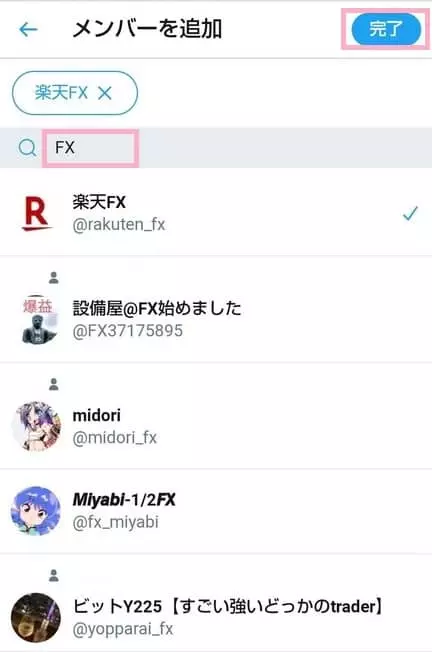Viewport: 432px width, 652px height.
Task: Uncheck the 楽天FX checkmark
Action: [410, 213]
